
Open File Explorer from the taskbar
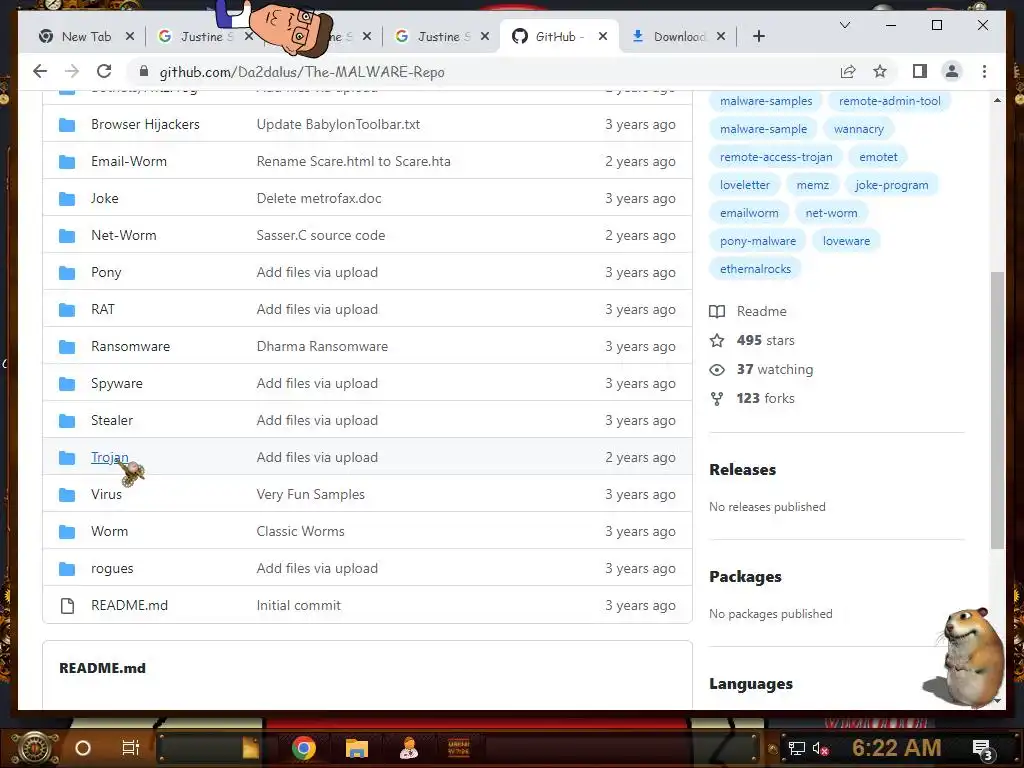[357, 748]
